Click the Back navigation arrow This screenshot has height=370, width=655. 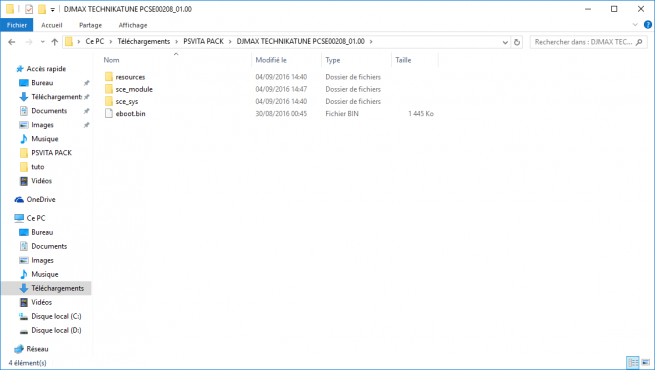[x=12, y=42]
